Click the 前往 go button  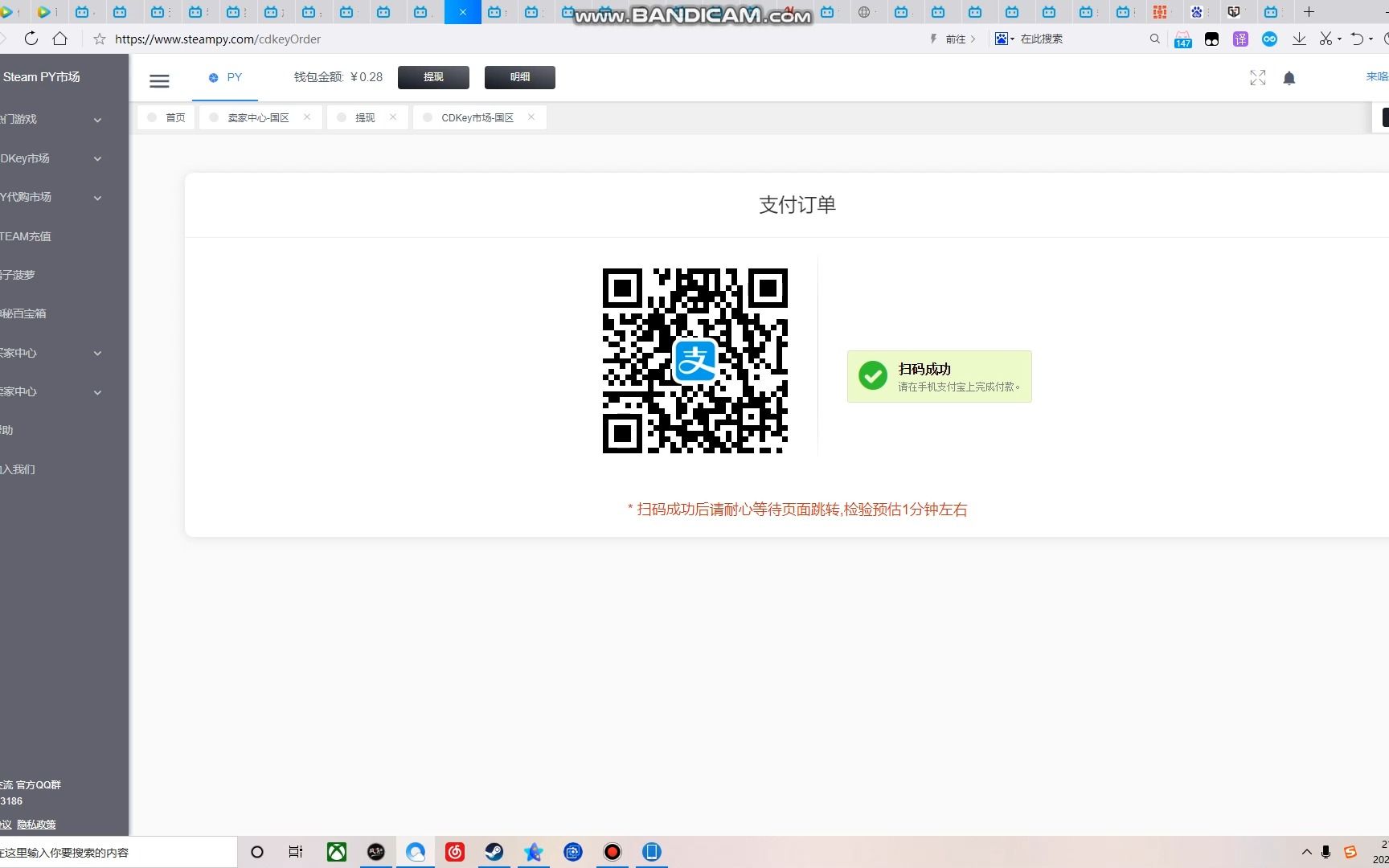[960, 39]
